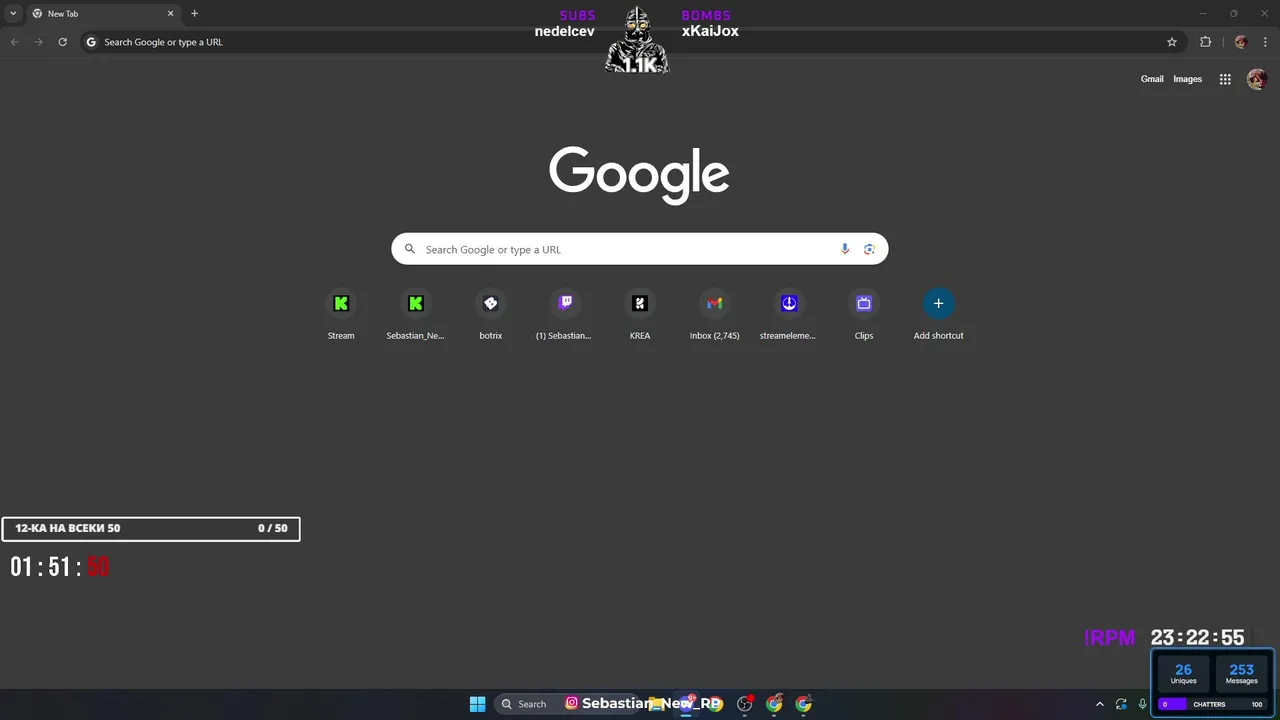Open the Google apps grid

coord(1225,79)
